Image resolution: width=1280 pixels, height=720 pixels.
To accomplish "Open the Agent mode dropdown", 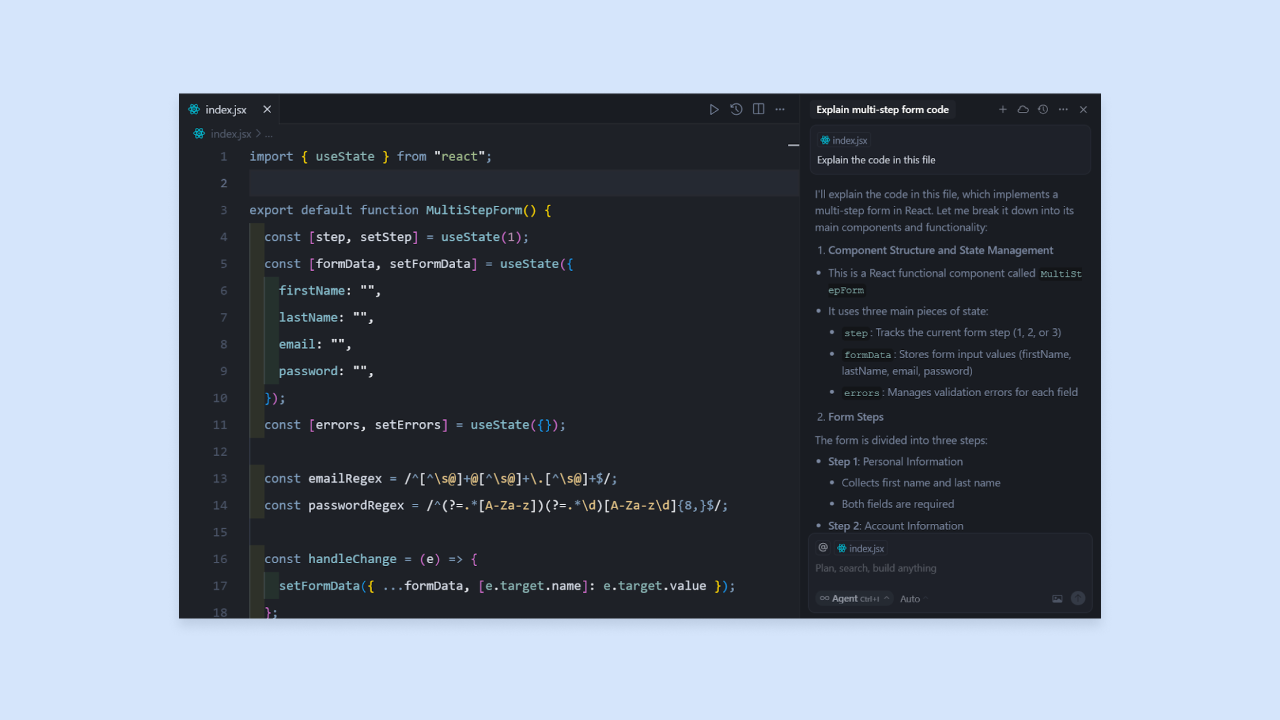I will pyautogui.click(x=855, y=598).
